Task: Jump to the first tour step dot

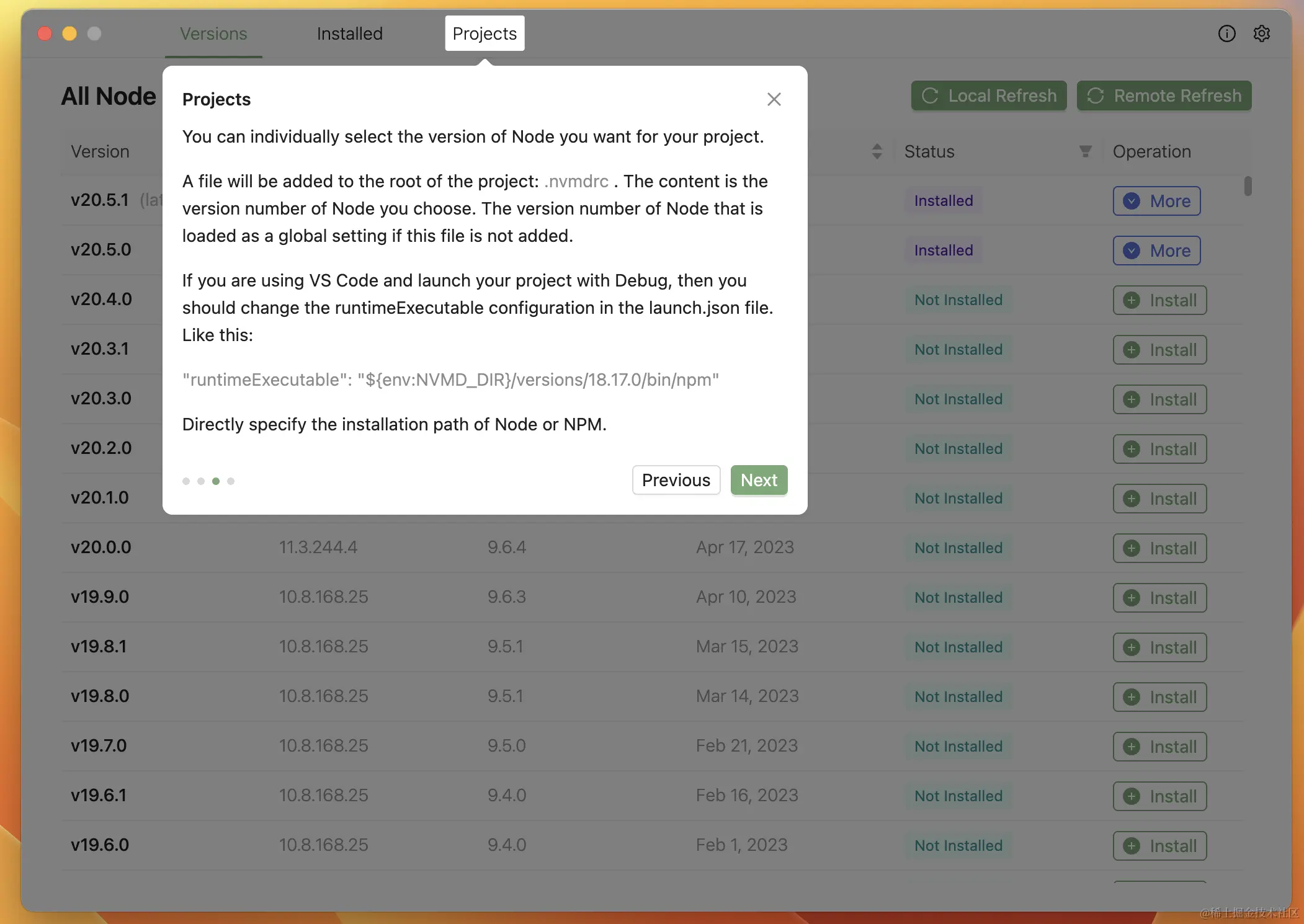Action: (x=186, y=481)
